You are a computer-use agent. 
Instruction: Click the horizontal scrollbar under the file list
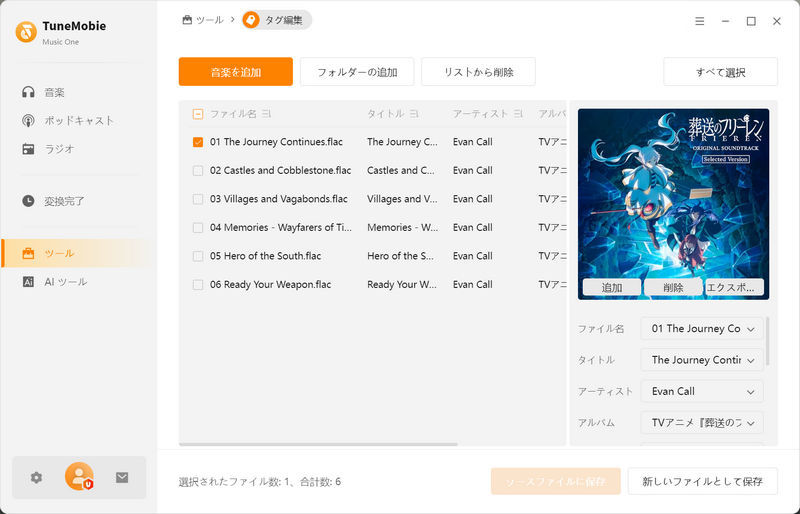318,444
